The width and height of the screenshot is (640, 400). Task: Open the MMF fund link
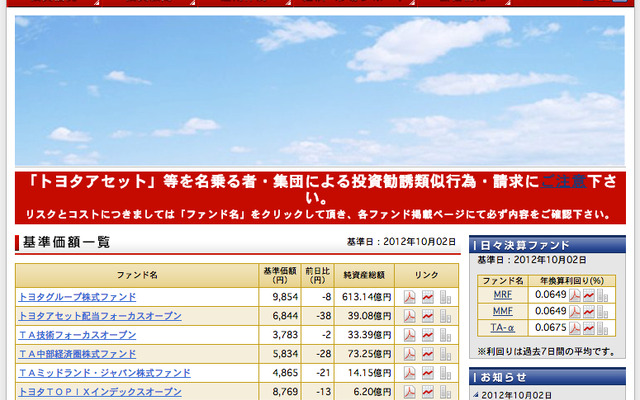click(x=502, y=311)
